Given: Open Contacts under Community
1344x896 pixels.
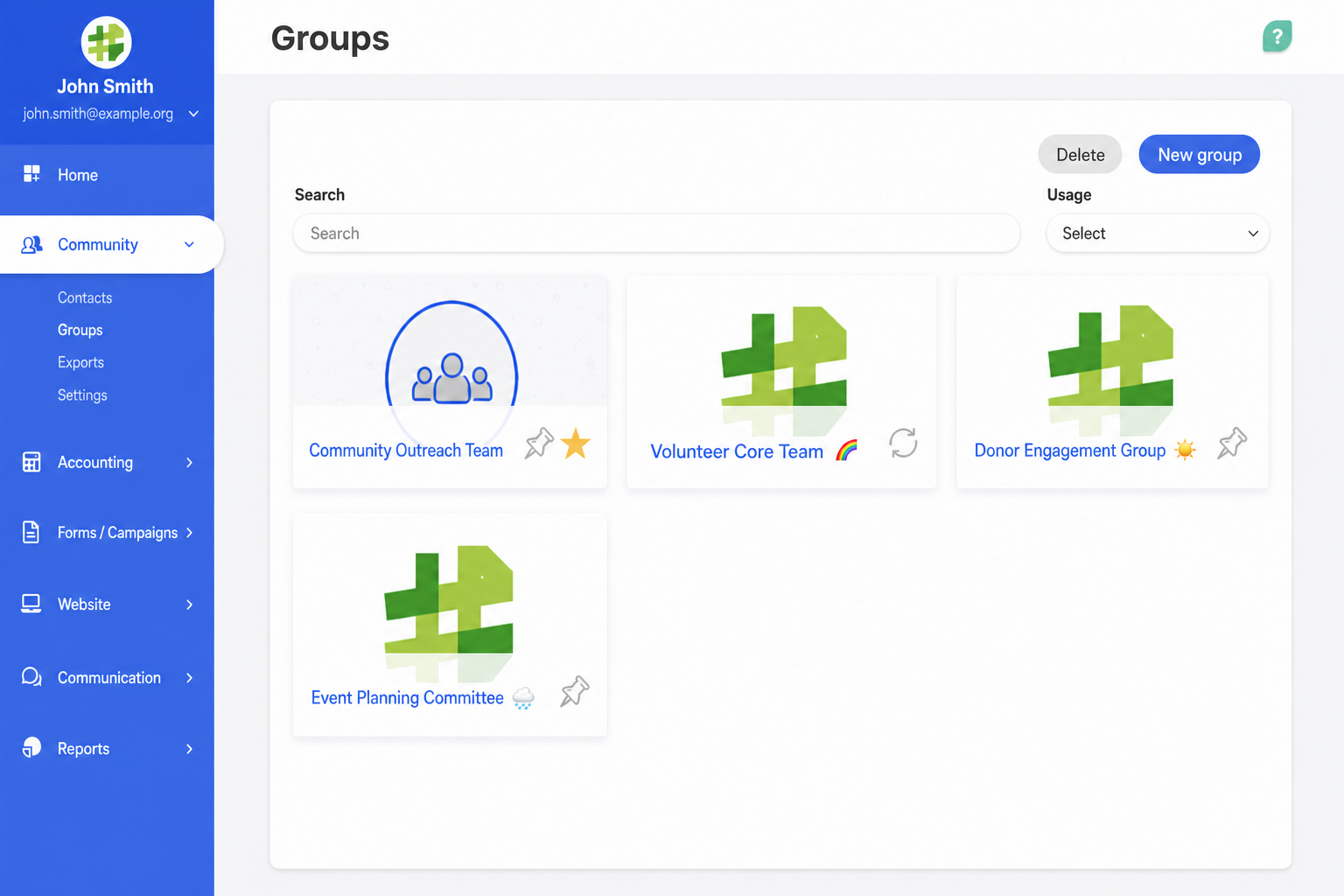Looking at the screenshot, I should pos(85,297).
